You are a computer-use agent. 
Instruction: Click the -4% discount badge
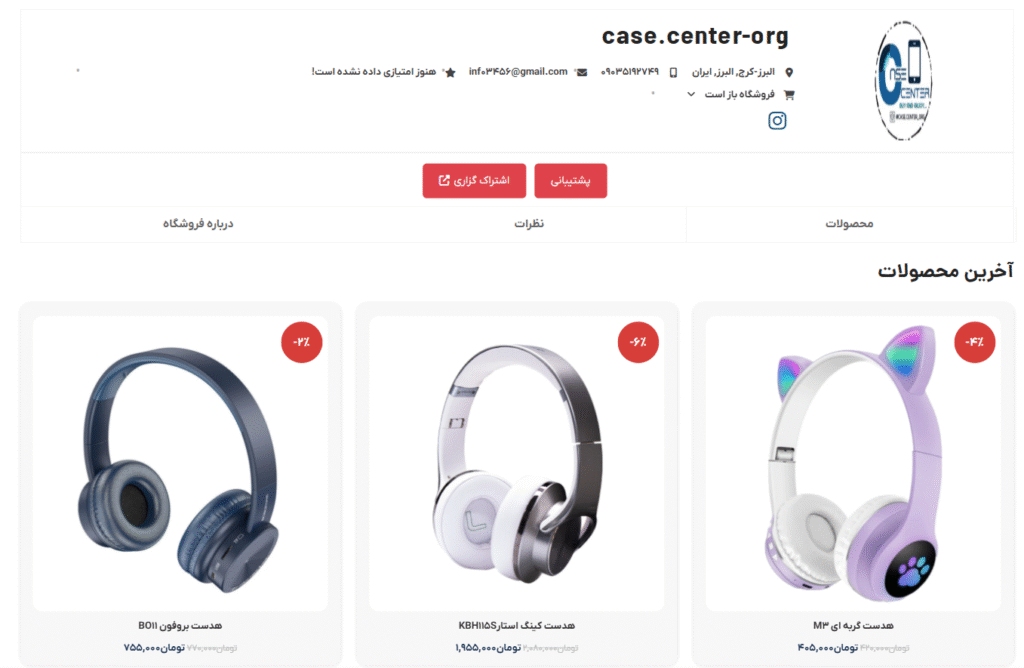coord(974,342)
